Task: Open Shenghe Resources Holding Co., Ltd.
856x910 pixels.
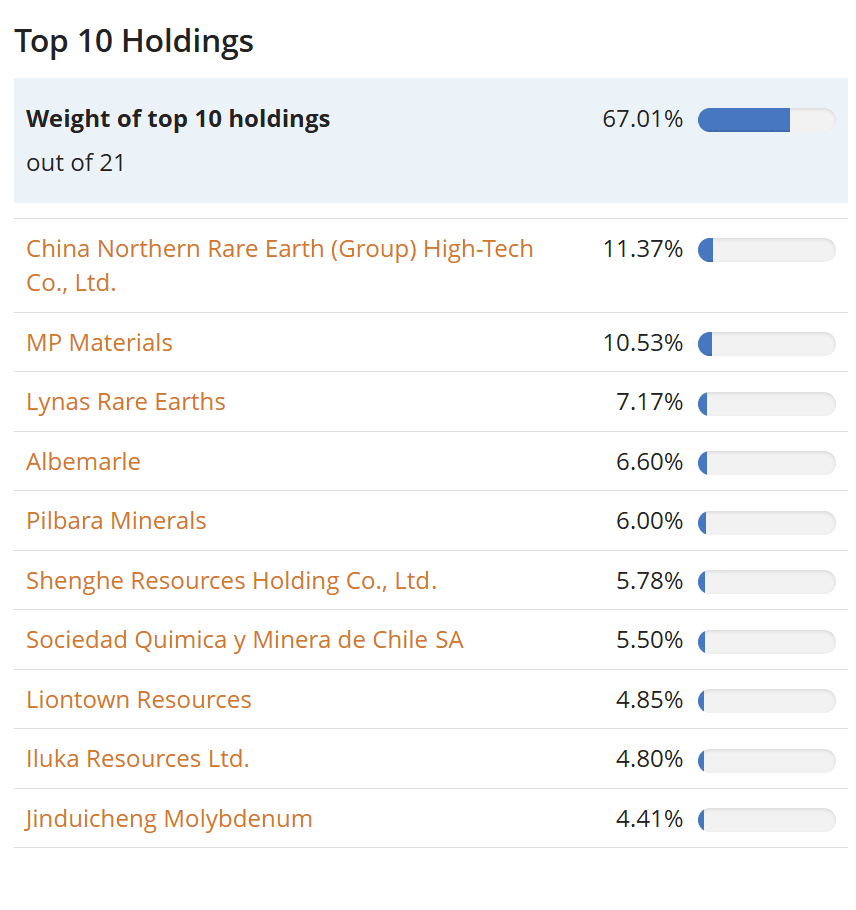Action: [231, 580]
